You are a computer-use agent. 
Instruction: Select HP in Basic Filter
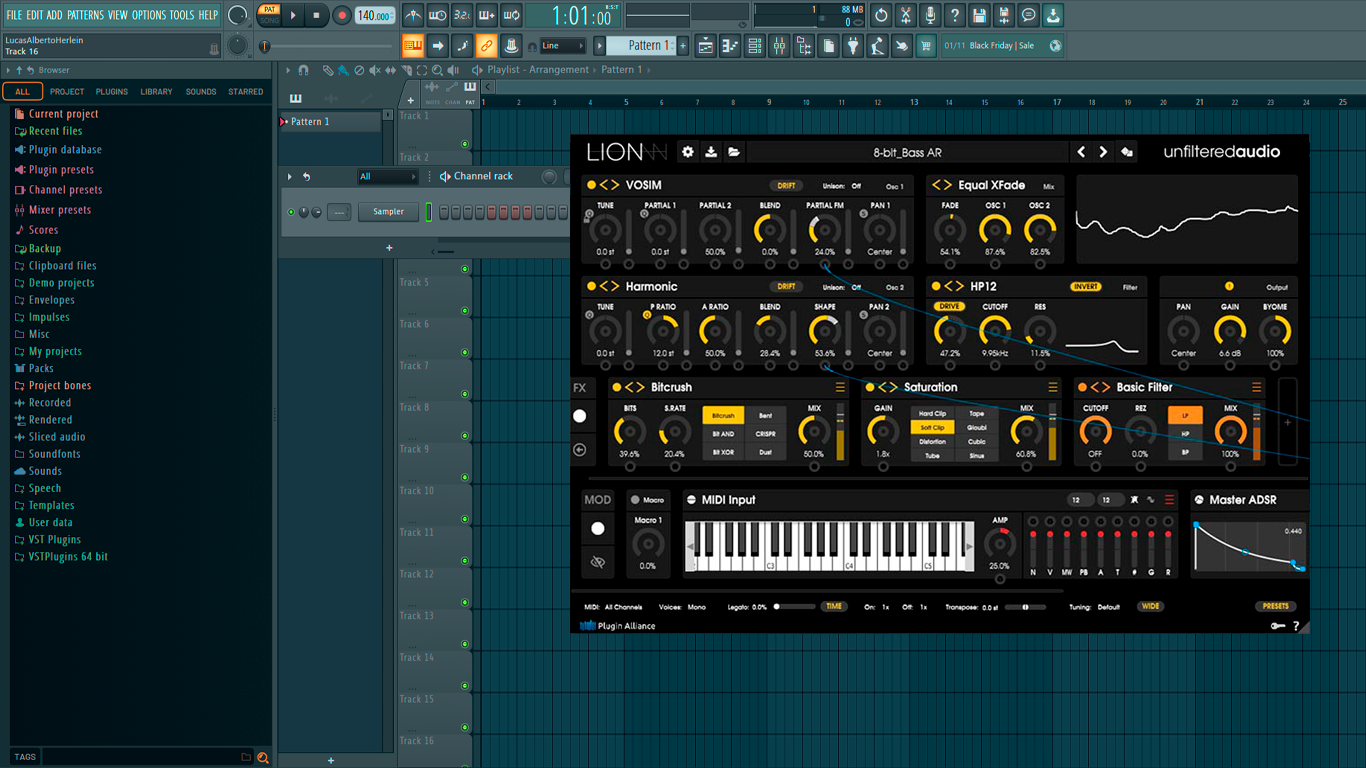click(1185, 434)
